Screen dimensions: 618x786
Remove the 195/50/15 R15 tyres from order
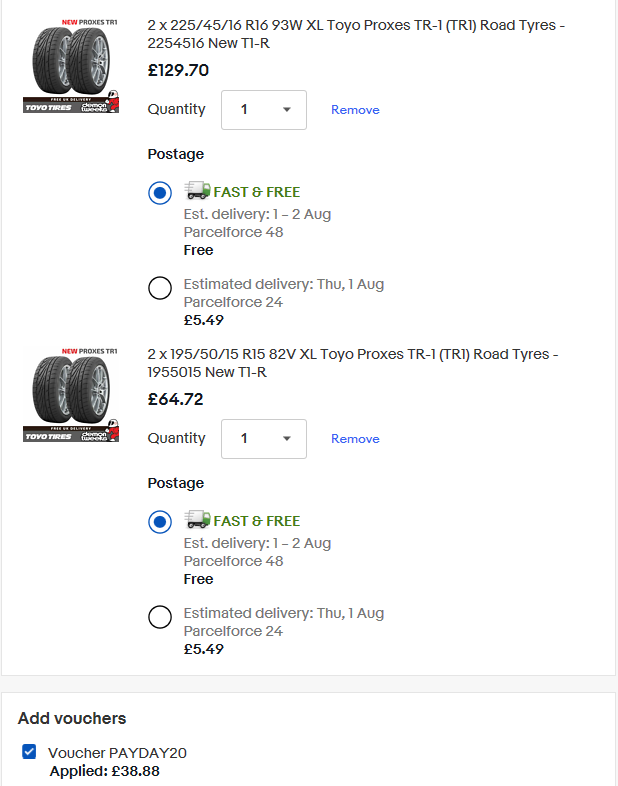(355, 439)
